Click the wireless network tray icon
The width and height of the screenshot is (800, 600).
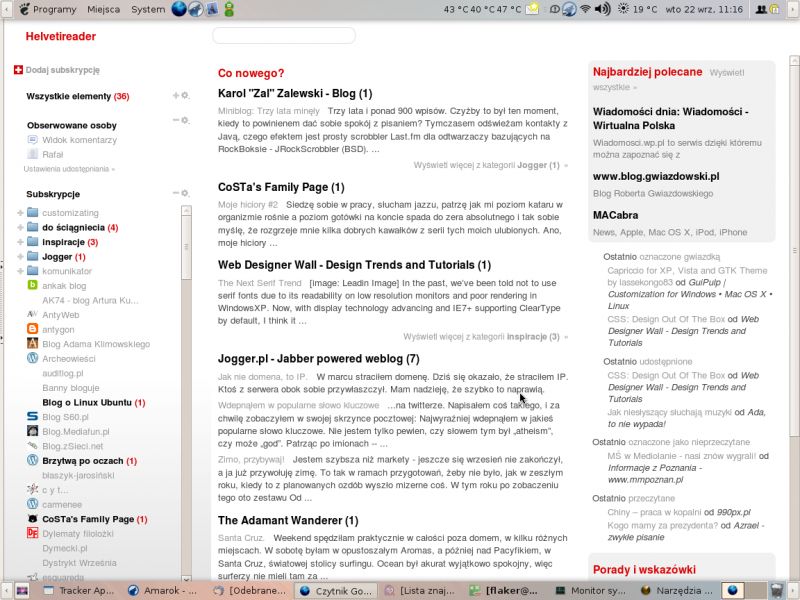(585, 9)
